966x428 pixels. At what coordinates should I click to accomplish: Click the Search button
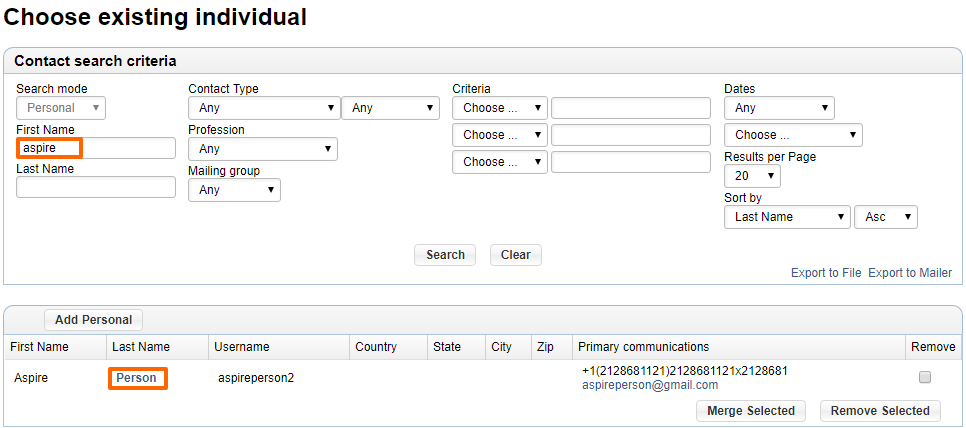(x=445, y=255)
